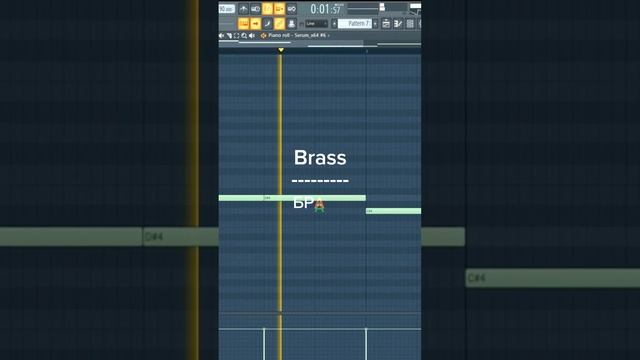640x360 pixels.
Task: Click the tempo display field
Action: coord(227,9)
